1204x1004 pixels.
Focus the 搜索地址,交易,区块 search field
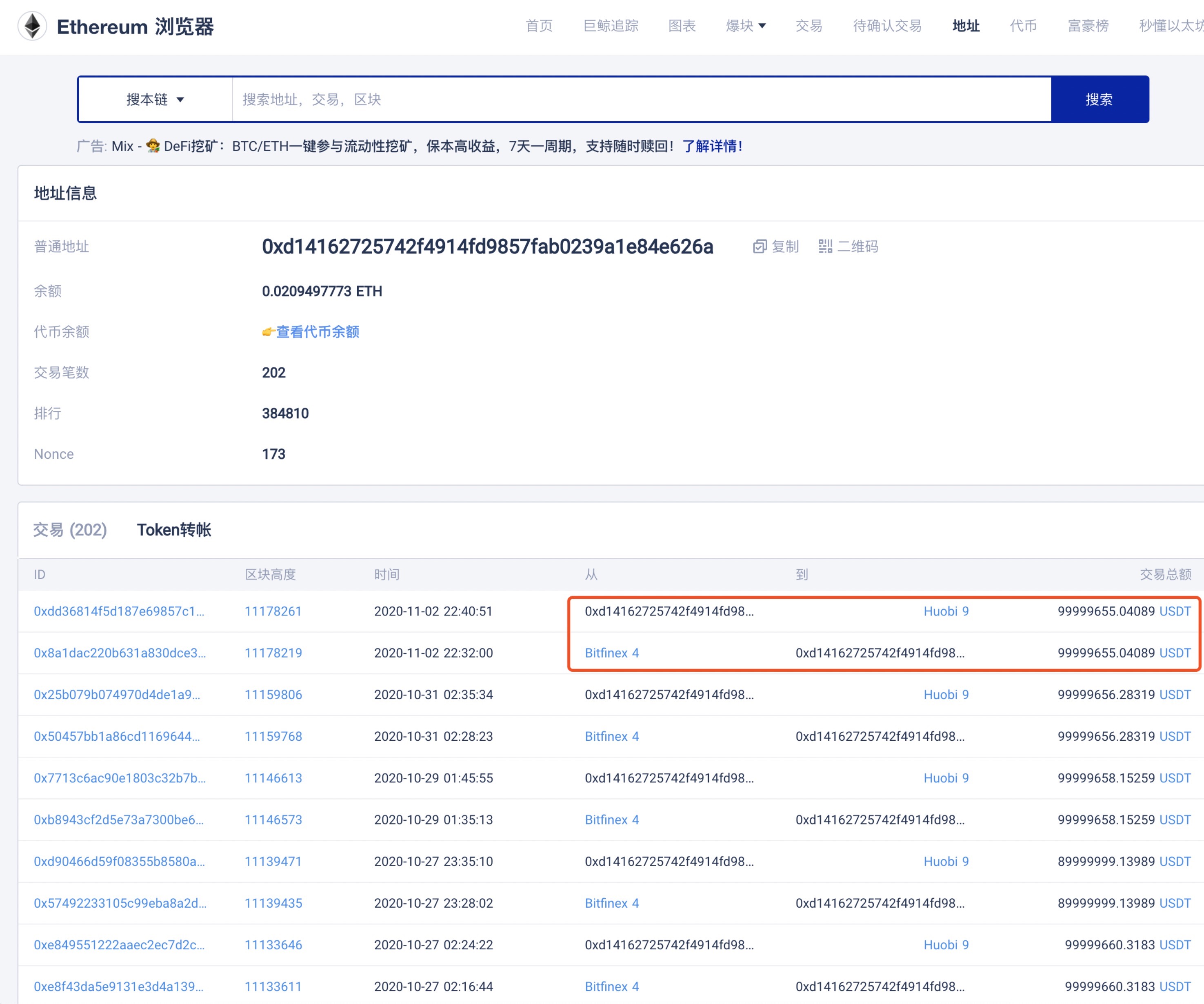[x=642, y=99]
